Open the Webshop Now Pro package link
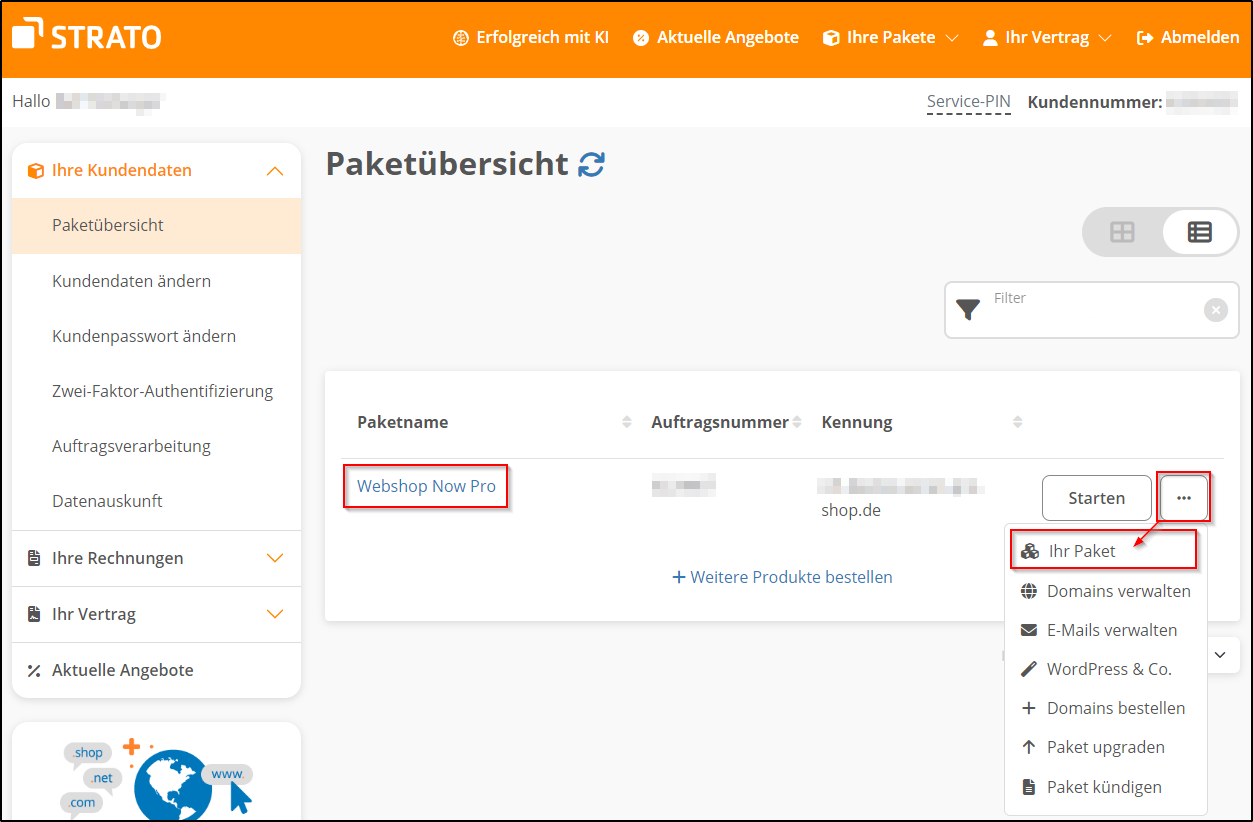This screenshot has height=822, width=1253. [425, 485]
